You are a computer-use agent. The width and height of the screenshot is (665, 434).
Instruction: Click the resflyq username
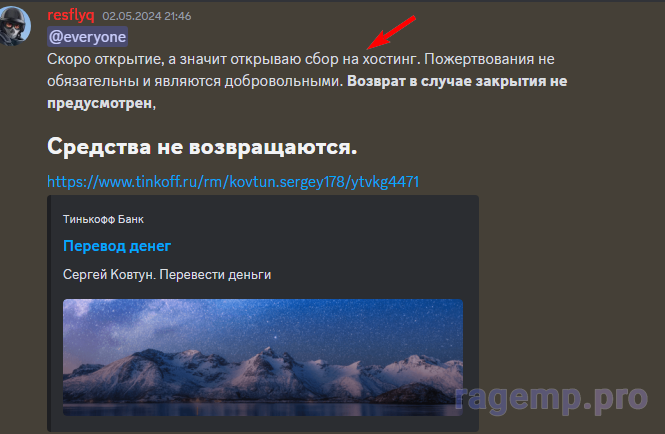(71, 15)
